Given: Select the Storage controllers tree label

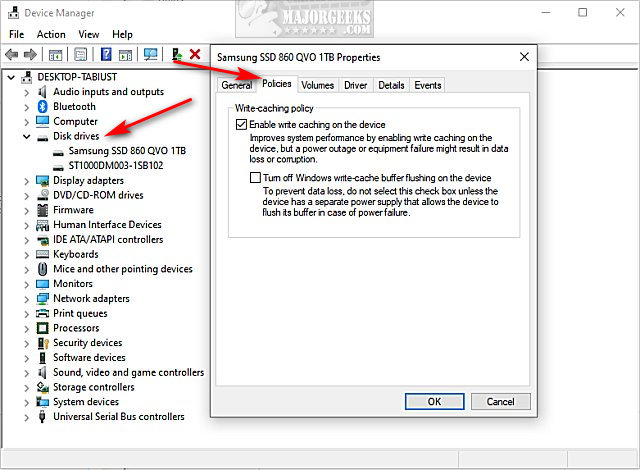Looking at the screenshot, I should (93, 387).
